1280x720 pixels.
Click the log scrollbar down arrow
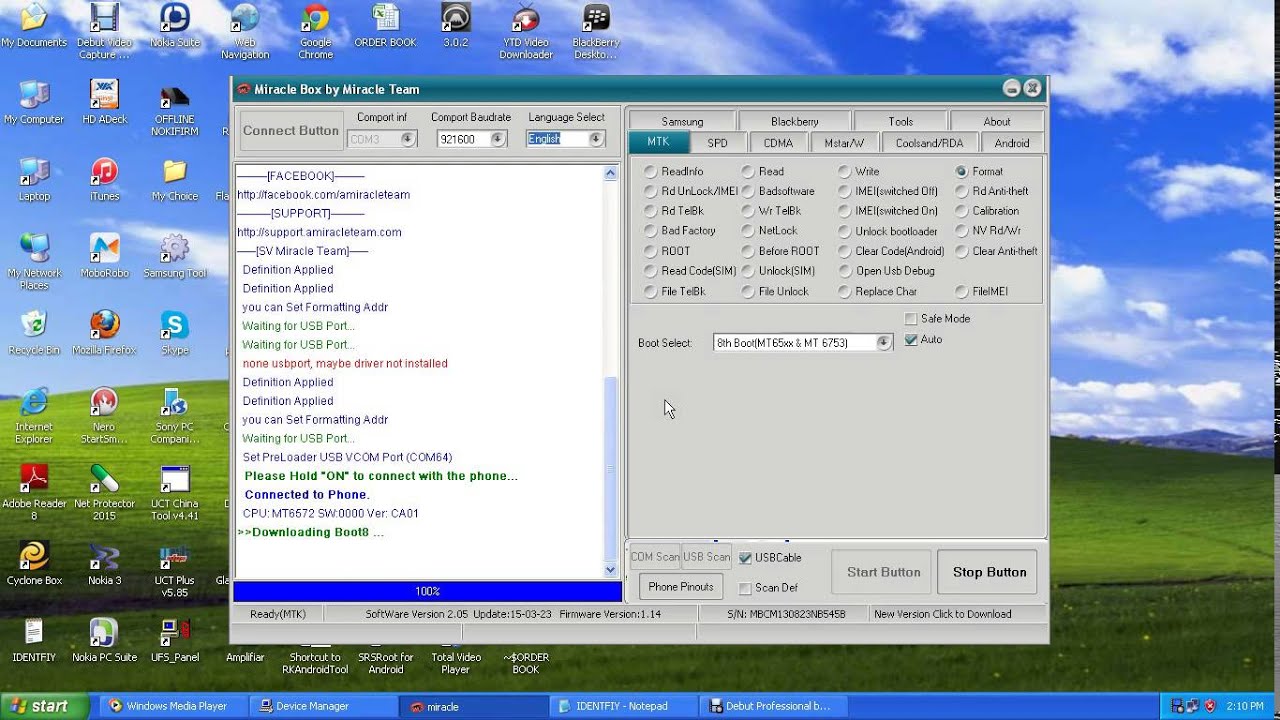[611, 570]
